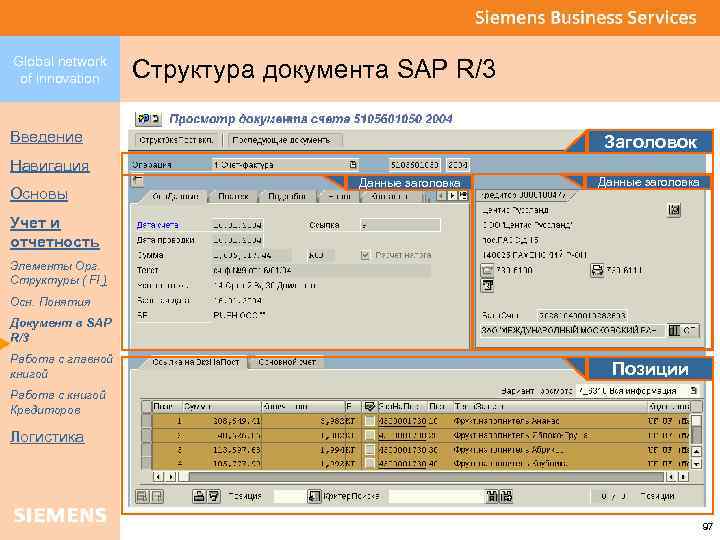The height and width of the screenshot is (540, 720).
Task: Switch to the Платеж tab
Action: point(233,197)
